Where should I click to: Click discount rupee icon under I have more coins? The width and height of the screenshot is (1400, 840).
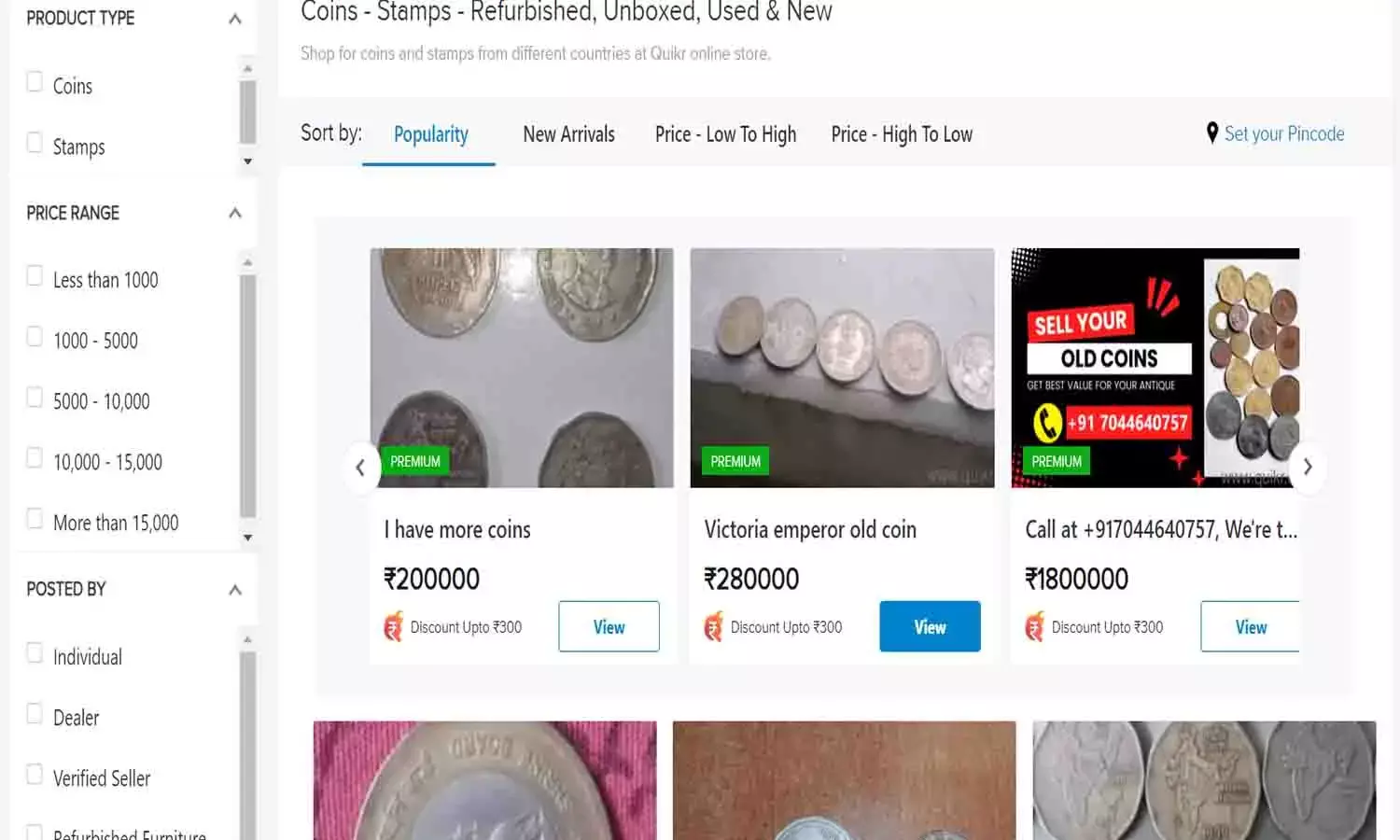coord(394,626)
